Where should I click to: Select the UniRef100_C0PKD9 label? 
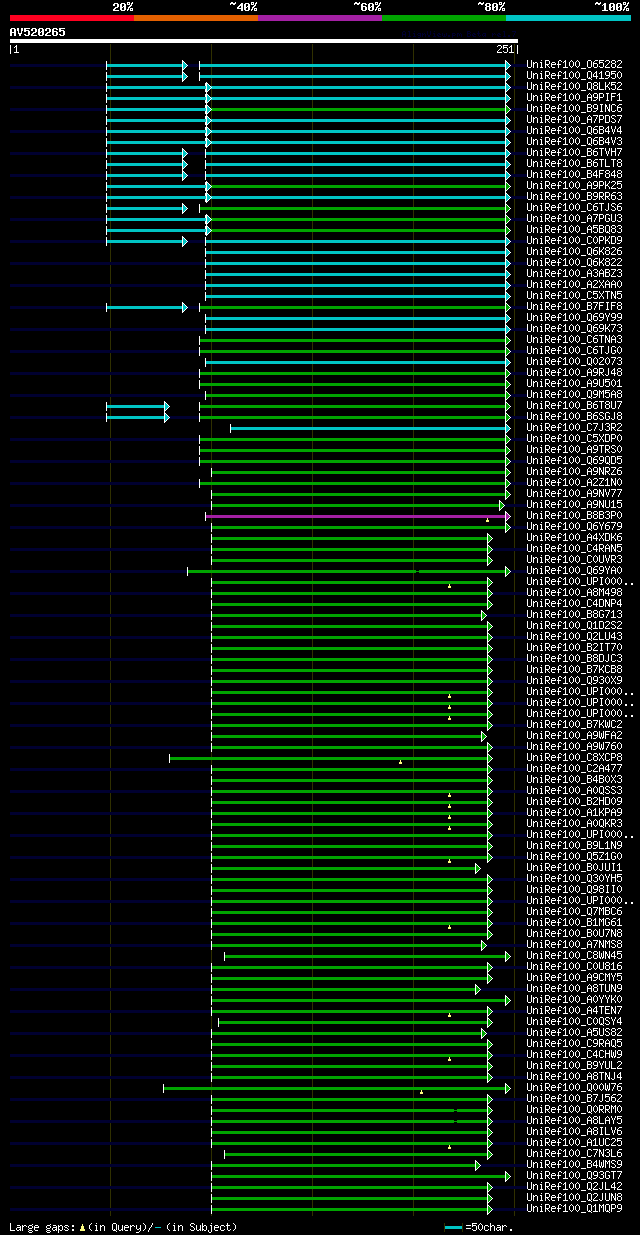click(574, 240)
